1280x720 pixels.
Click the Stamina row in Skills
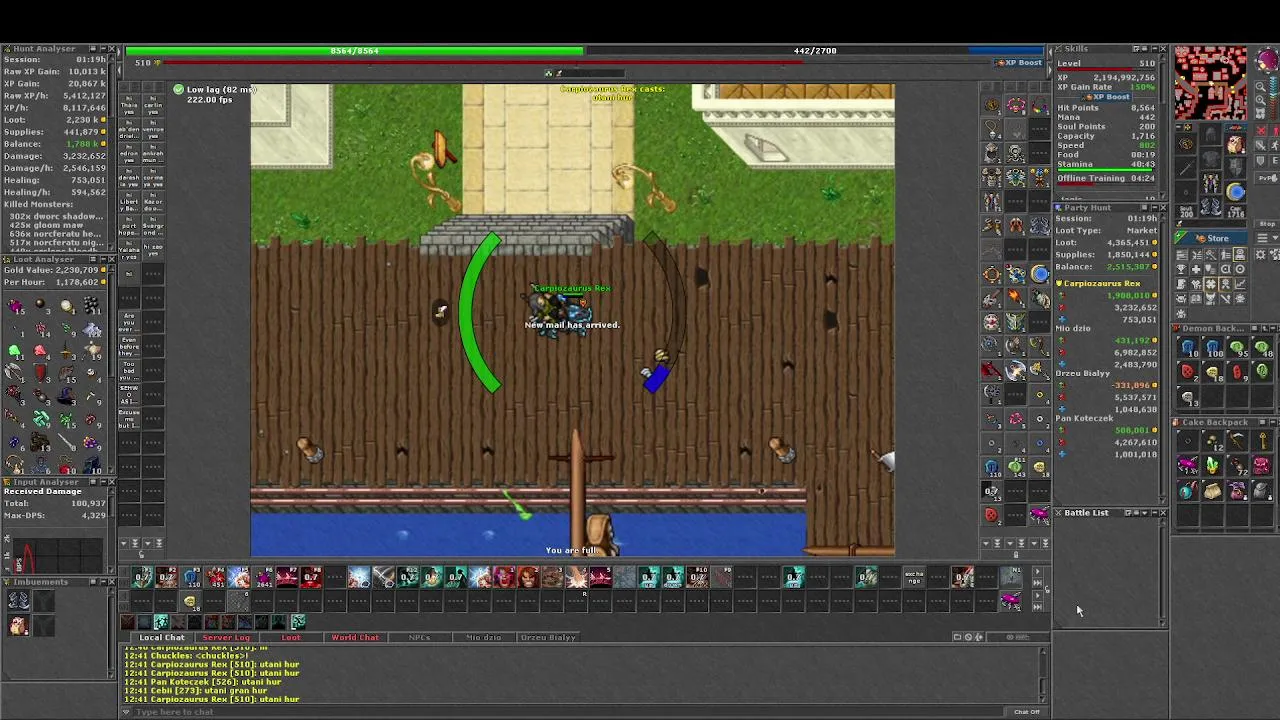(1106, 164)
